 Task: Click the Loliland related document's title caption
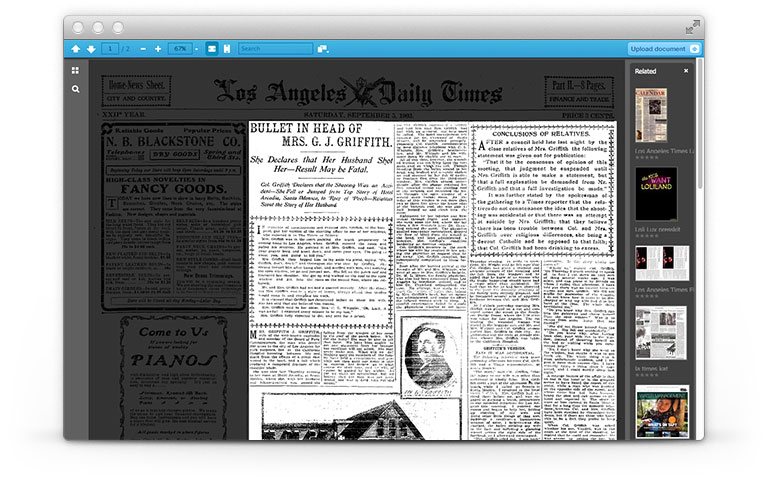[x=657, y=229]
